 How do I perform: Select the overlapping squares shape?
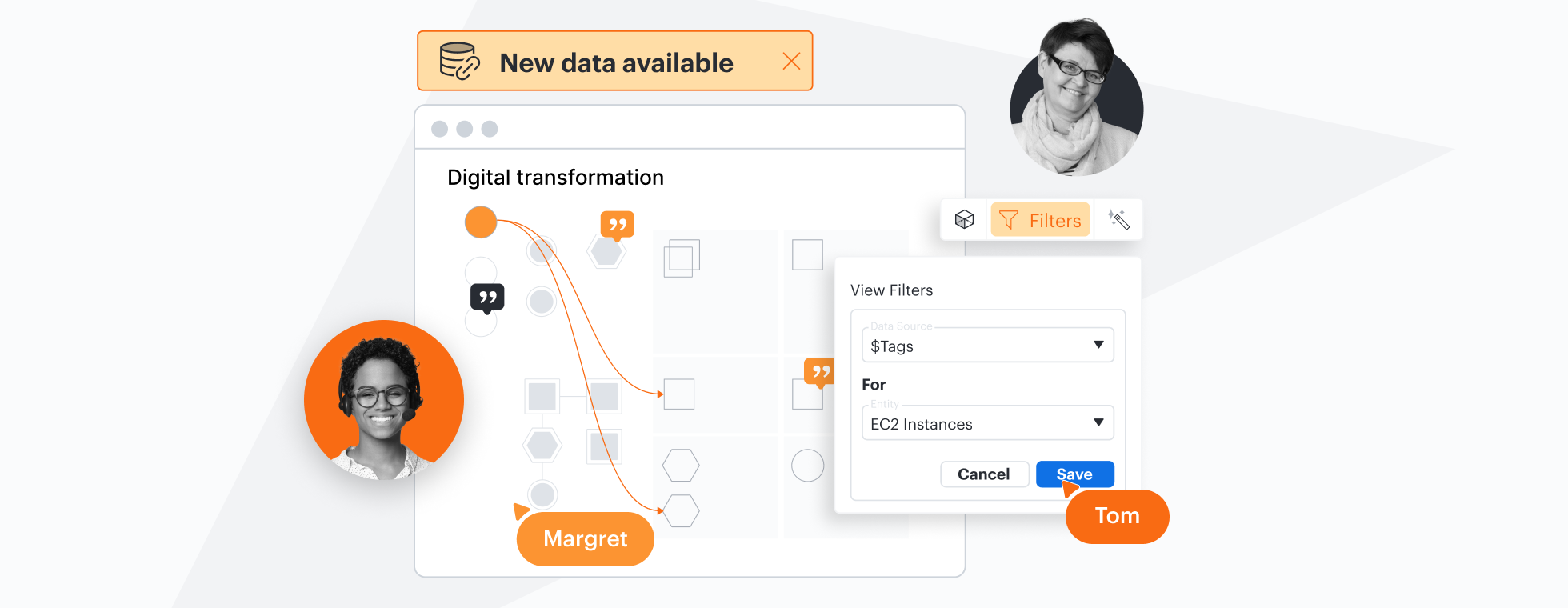click(682, 258)
